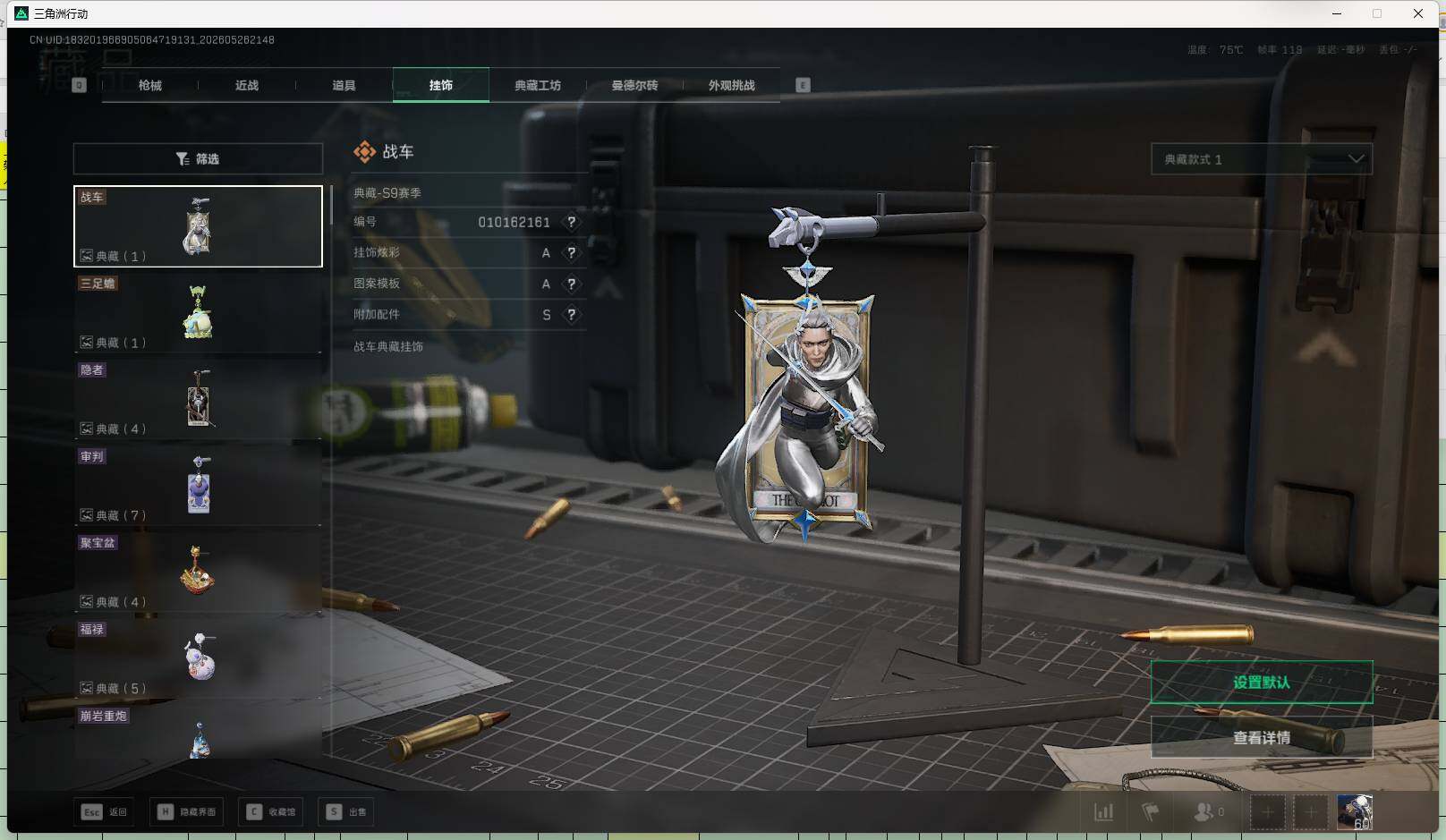Open the 近战 tab
The width and height of the screenshot is (1446, 840).
[x=247, y=85]
